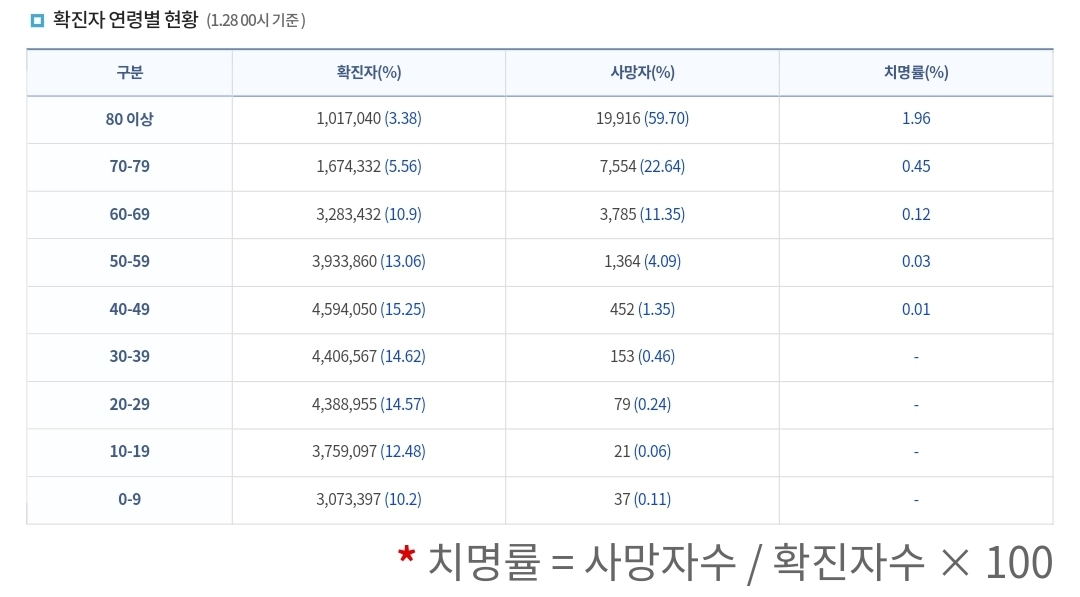Select the 80 이상 age row label
The width and height of the screenshot is (1080, 597).
coord(129,119)
